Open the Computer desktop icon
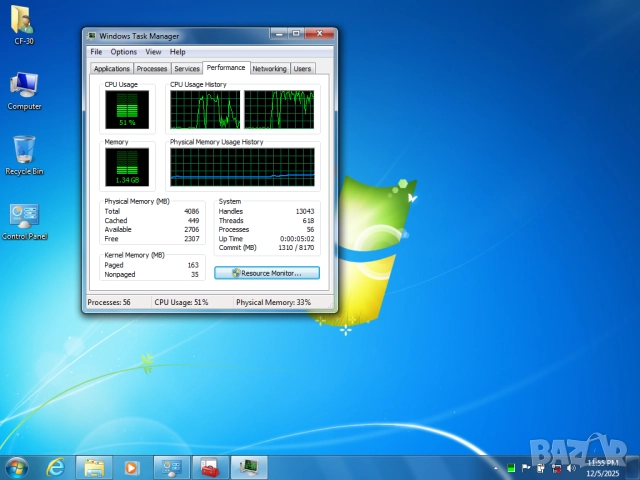The width and height of the screenshot is (640, 480). click(24, 87)
